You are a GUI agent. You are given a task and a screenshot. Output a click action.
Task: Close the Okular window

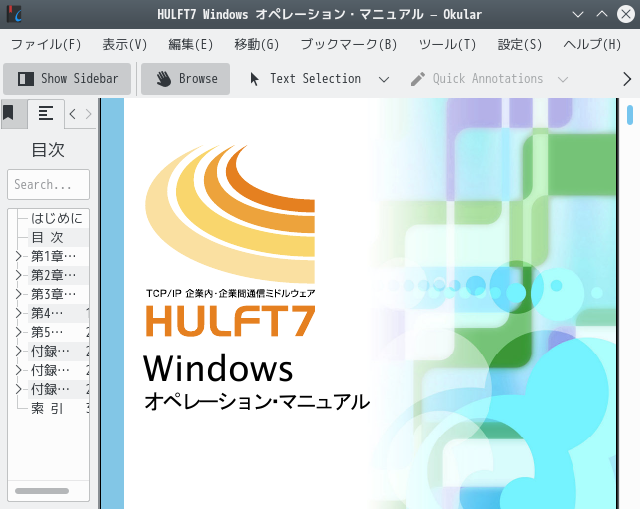(626, 14)
